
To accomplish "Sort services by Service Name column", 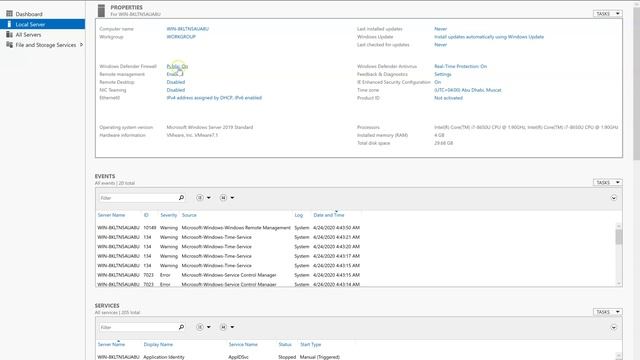I will click(243, 344).
